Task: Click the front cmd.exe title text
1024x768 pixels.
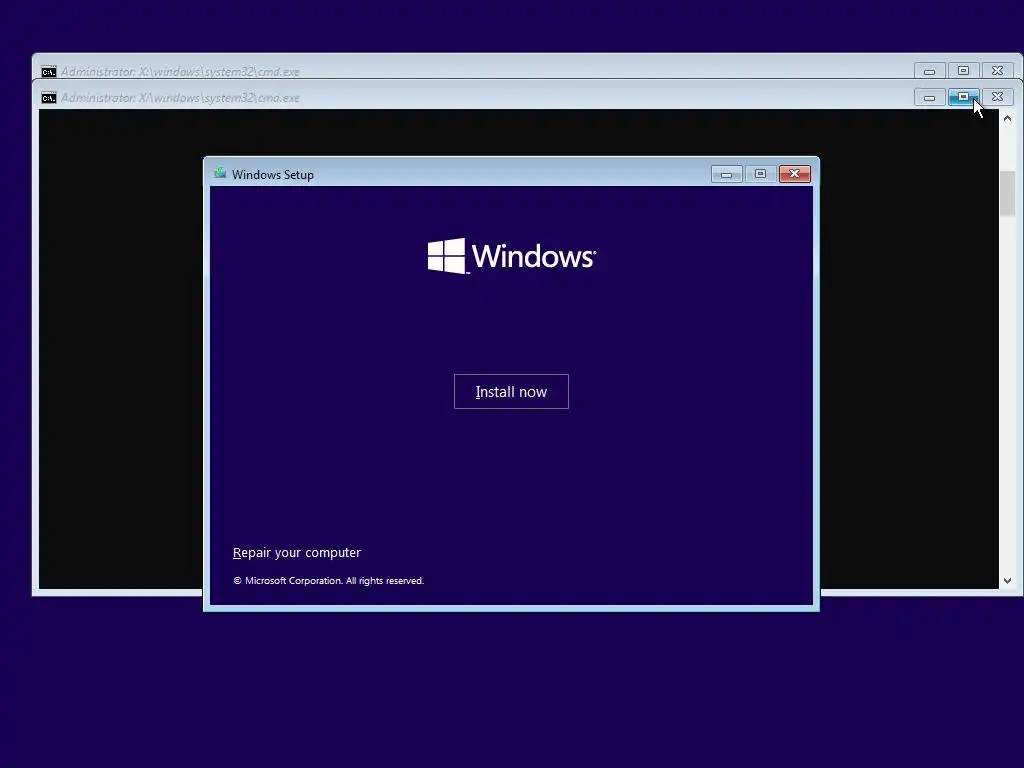Action: tap(180, 98)
